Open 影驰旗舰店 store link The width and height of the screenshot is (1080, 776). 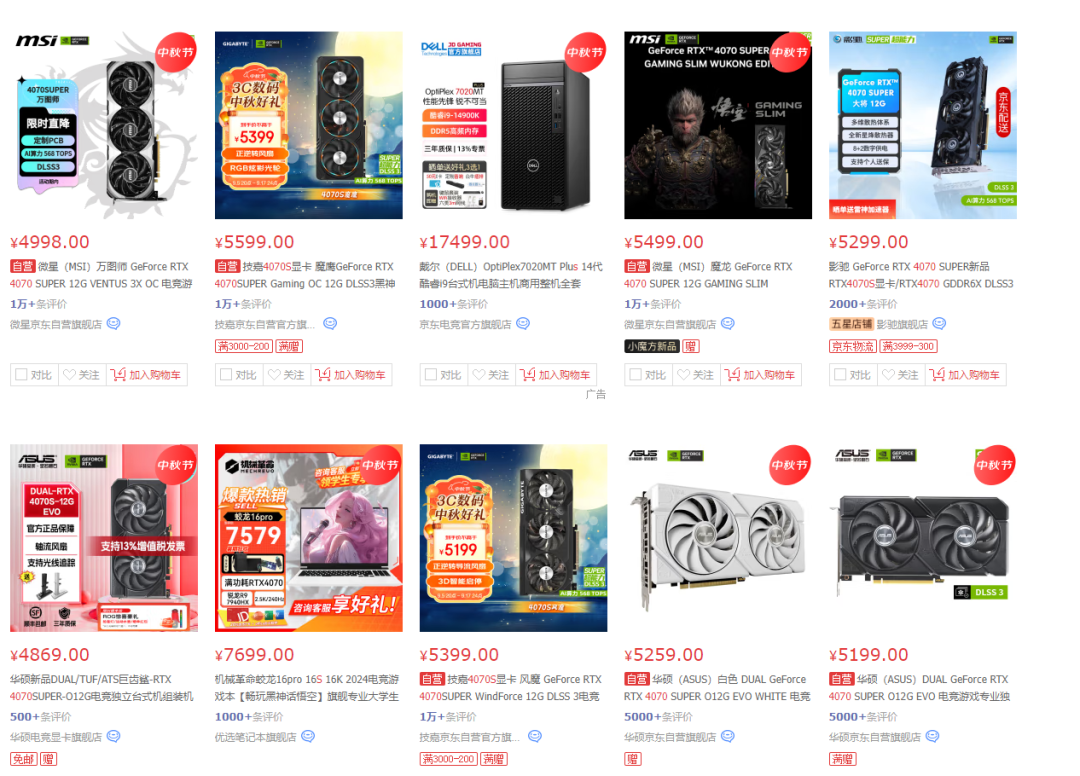tap(902, 324)
